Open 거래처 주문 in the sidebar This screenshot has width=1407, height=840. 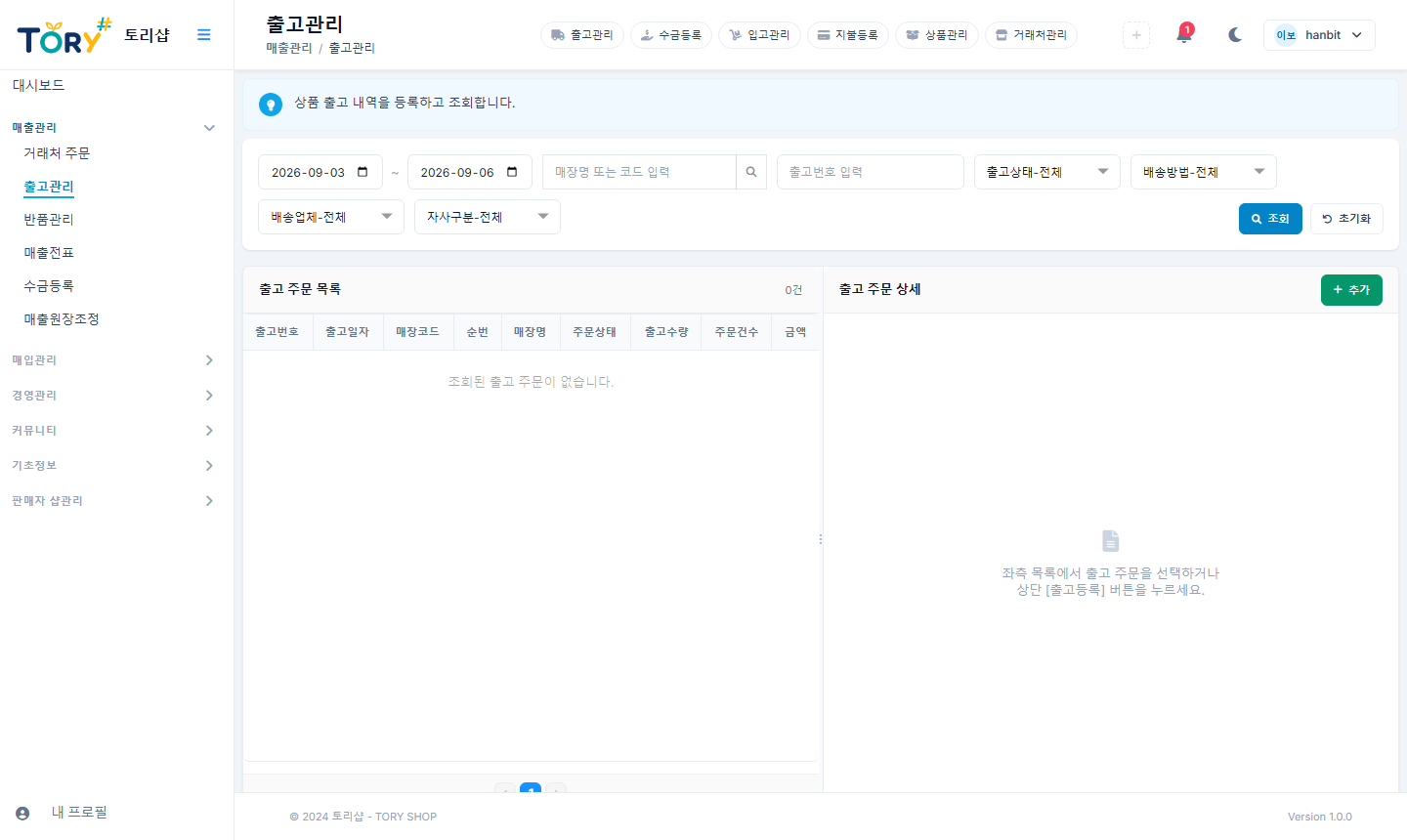coord(57,153)
